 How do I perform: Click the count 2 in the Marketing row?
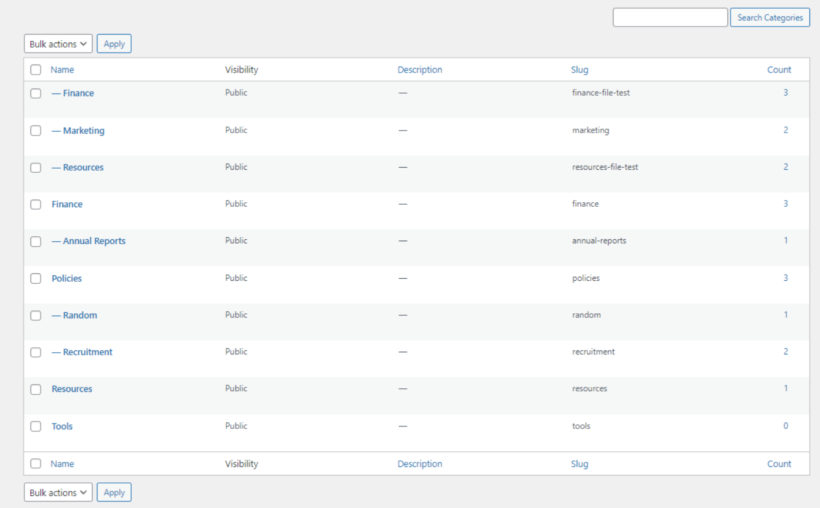click(x=785, y=130)
